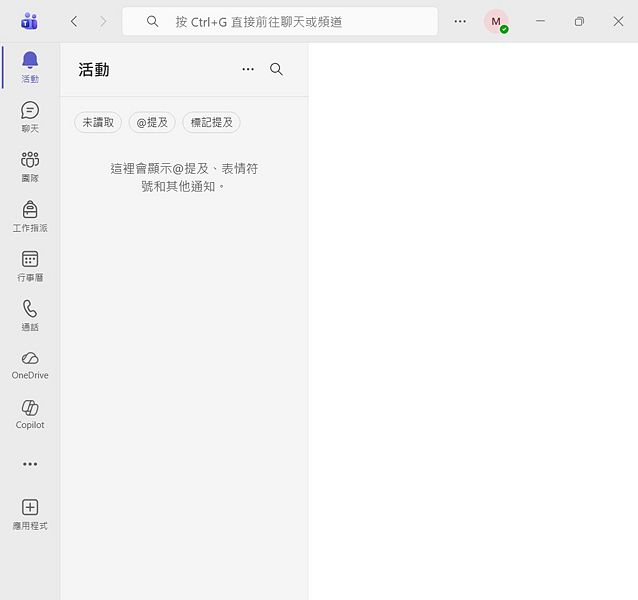Image resolution: width=638 pixels, height=600 pixels.
Task: Open the 聊天 (Chat) sidebar icon
Action: pyautogui.click(x=30, y=116)
